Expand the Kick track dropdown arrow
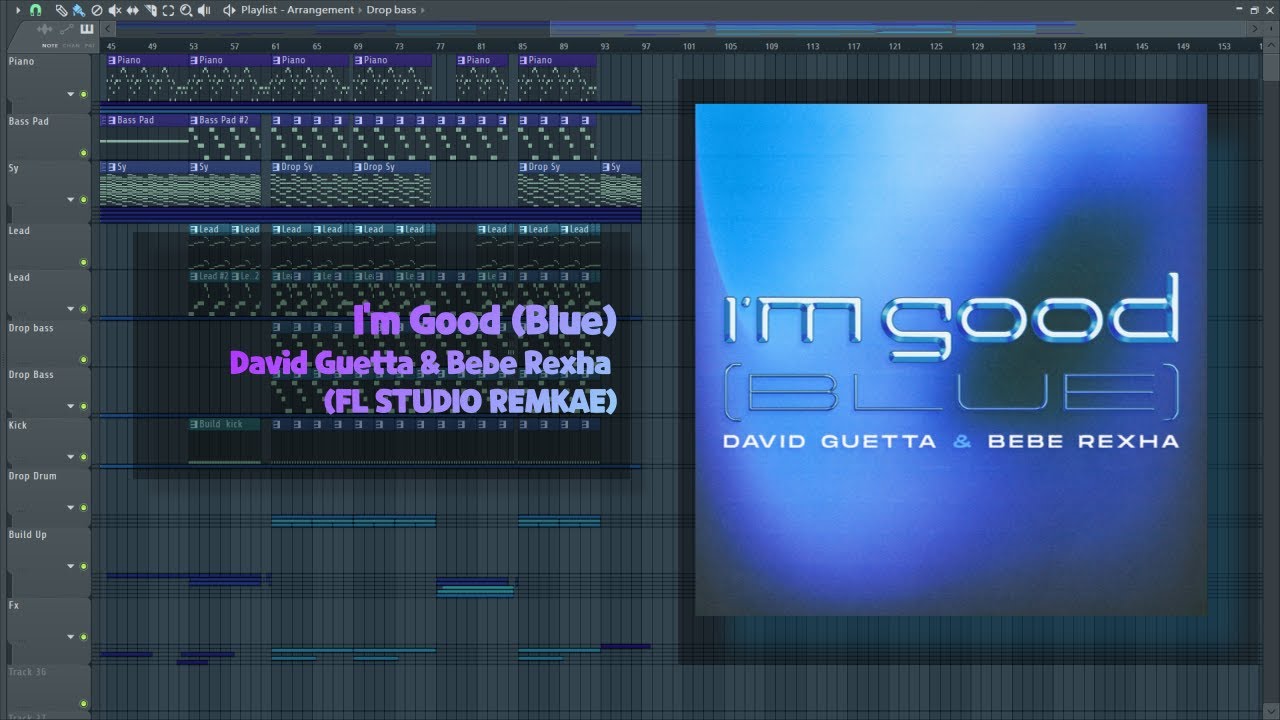 (x=71, y=458)
